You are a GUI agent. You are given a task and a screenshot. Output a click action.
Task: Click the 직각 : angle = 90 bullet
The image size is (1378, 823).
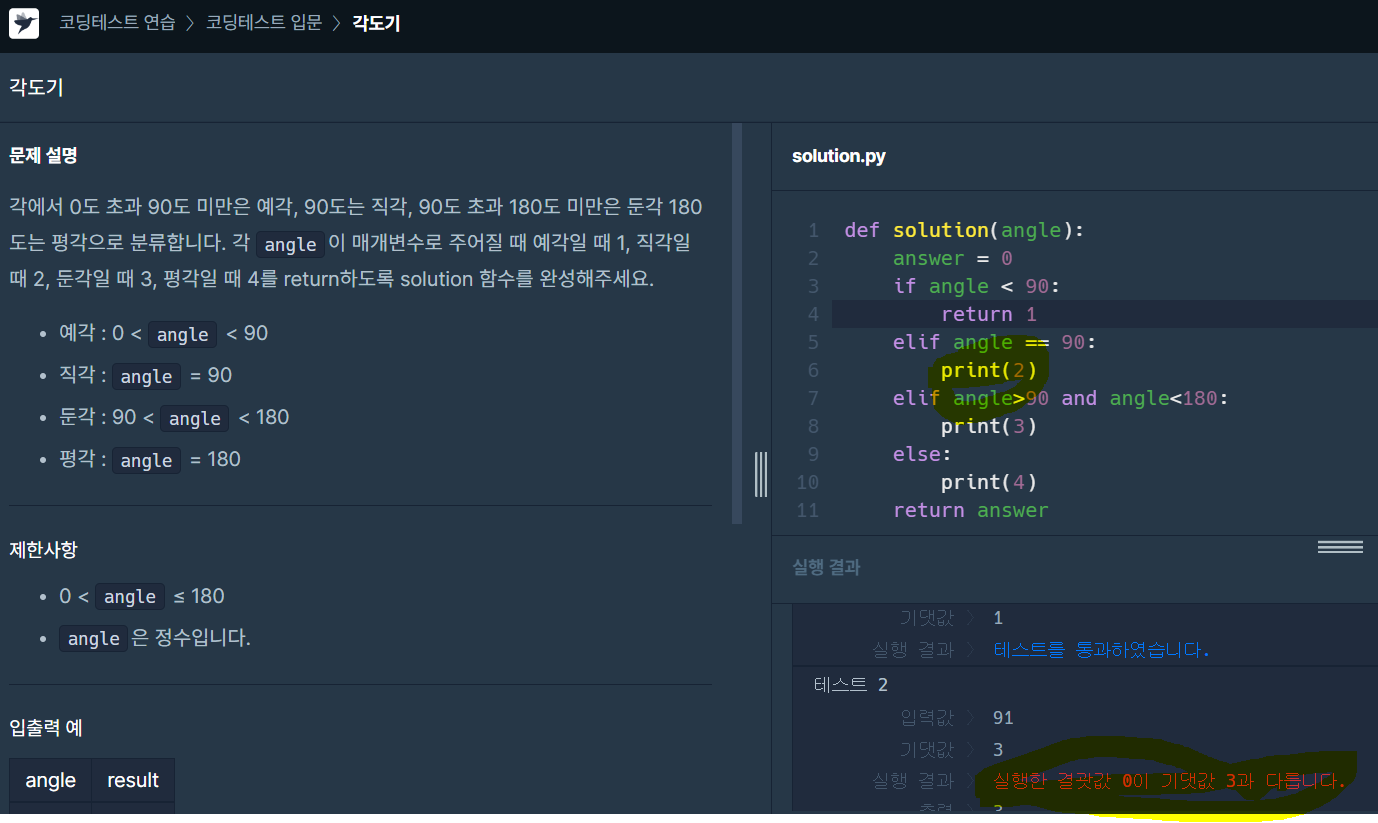point(145,375)
